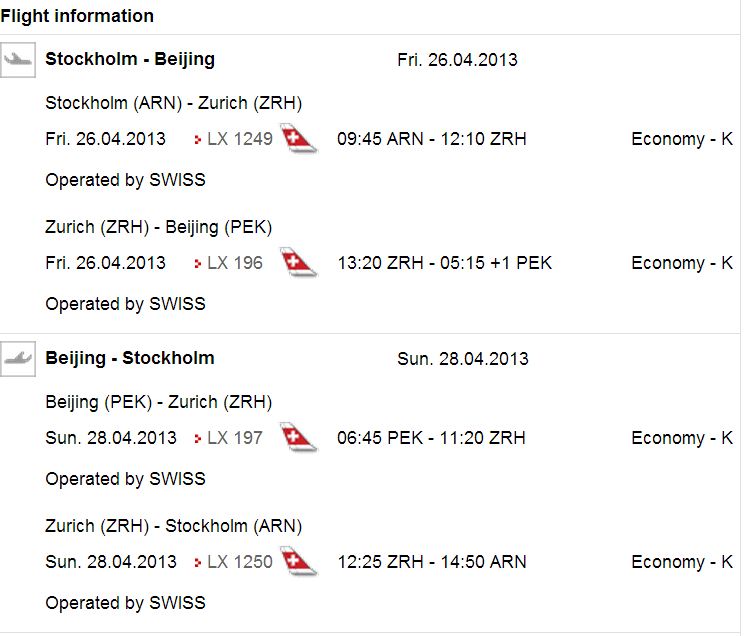
Task: Open flight number LX 1249 details
Action: pyautogui.click(x=239, y=139)
